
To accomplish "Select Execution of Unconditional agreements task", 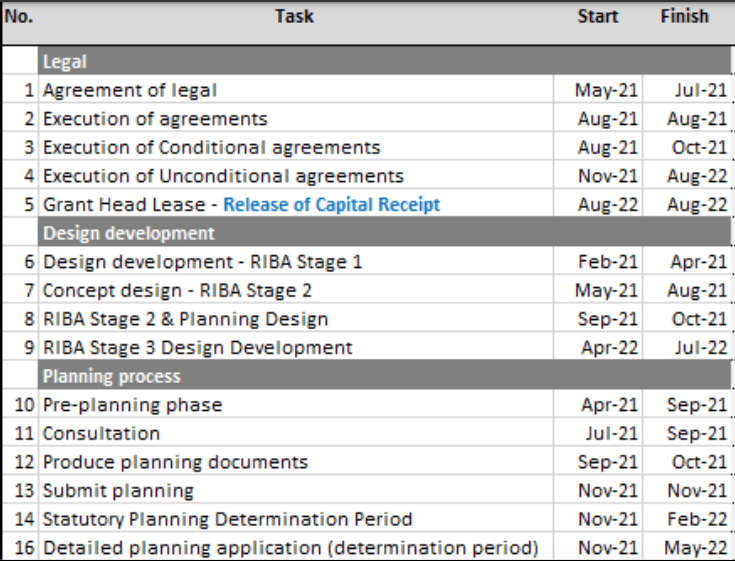I will (223, 176).
